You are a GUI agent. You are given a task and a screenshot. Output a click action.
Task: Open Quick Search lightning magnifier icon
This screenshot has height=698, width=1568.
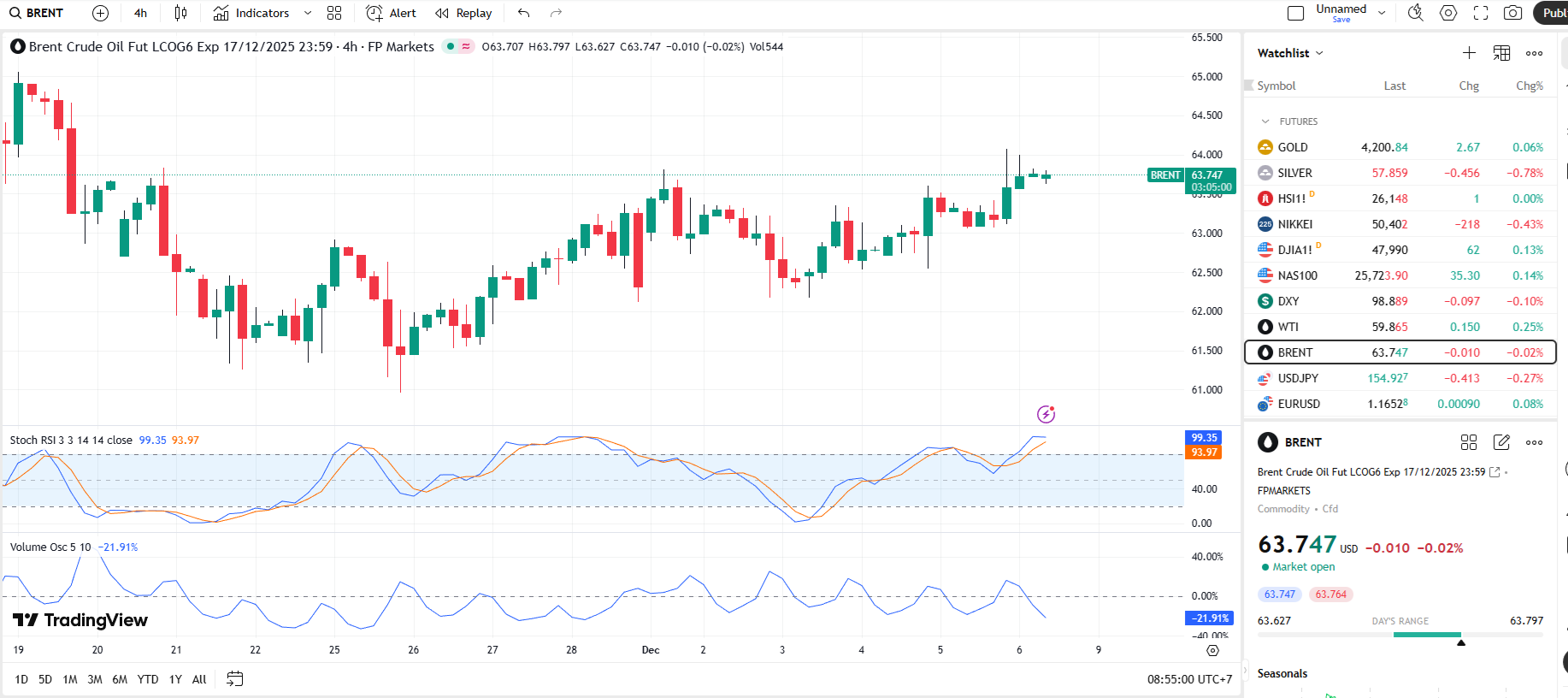[1416, 13]
